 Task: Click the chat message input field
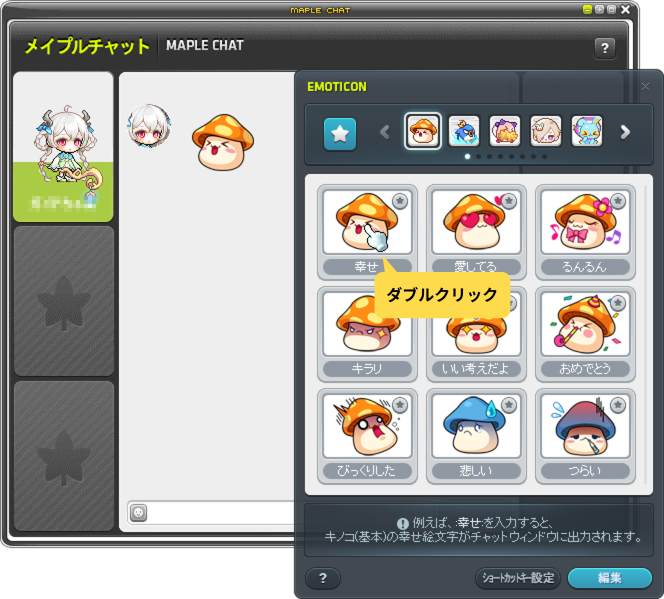pyautogui.click(x=221, y=513)
